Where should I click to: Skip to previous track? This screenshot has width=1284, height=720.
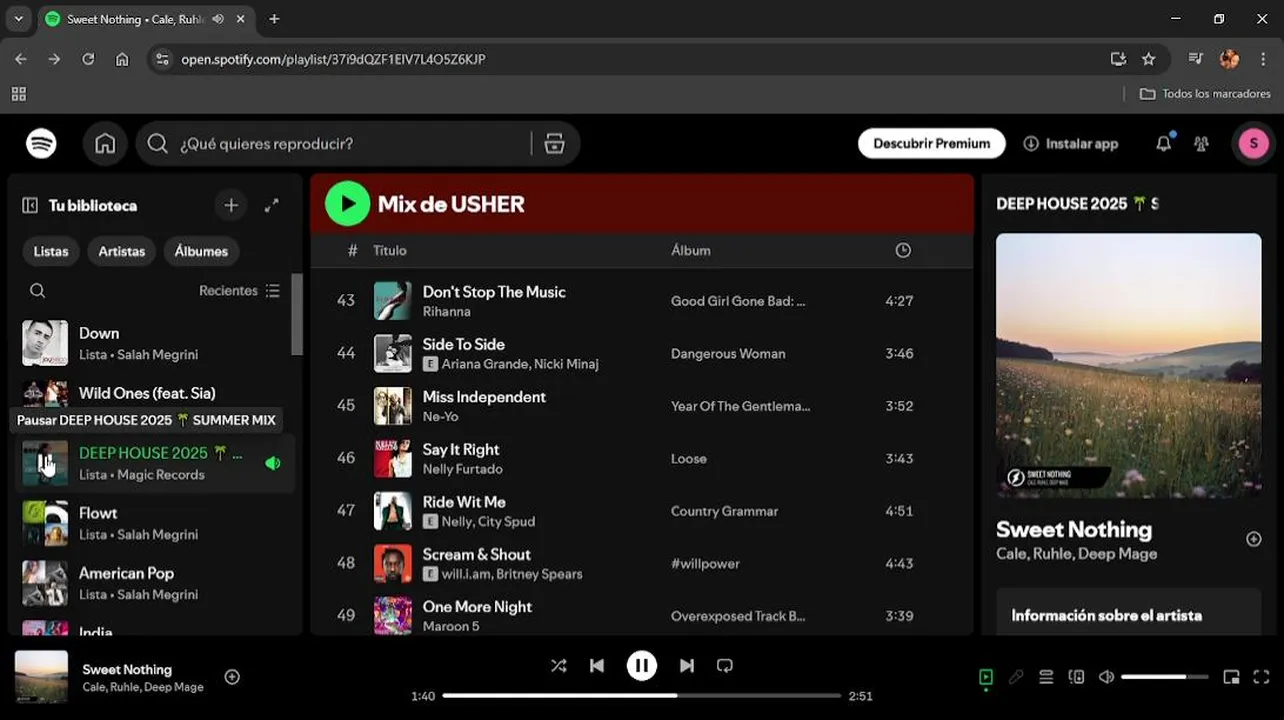click(x=597, y=666)
